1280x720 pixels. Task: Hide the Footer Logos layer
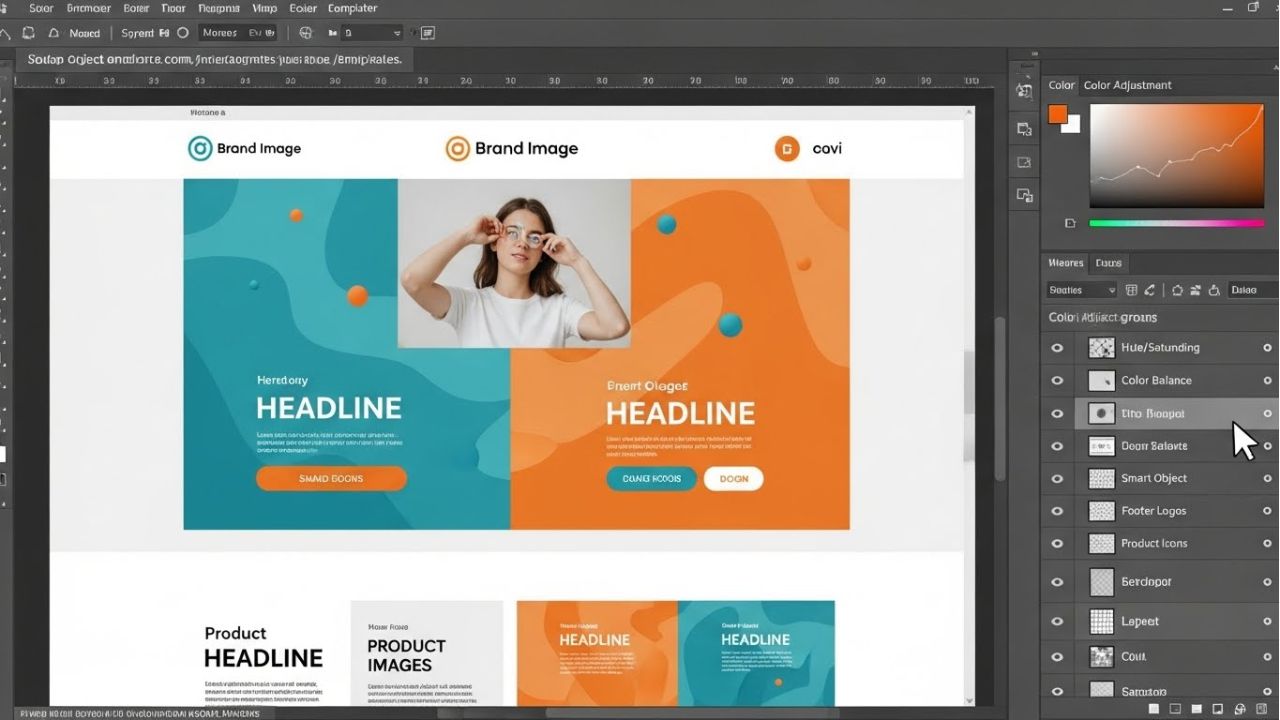click(x=1057, y=511)
